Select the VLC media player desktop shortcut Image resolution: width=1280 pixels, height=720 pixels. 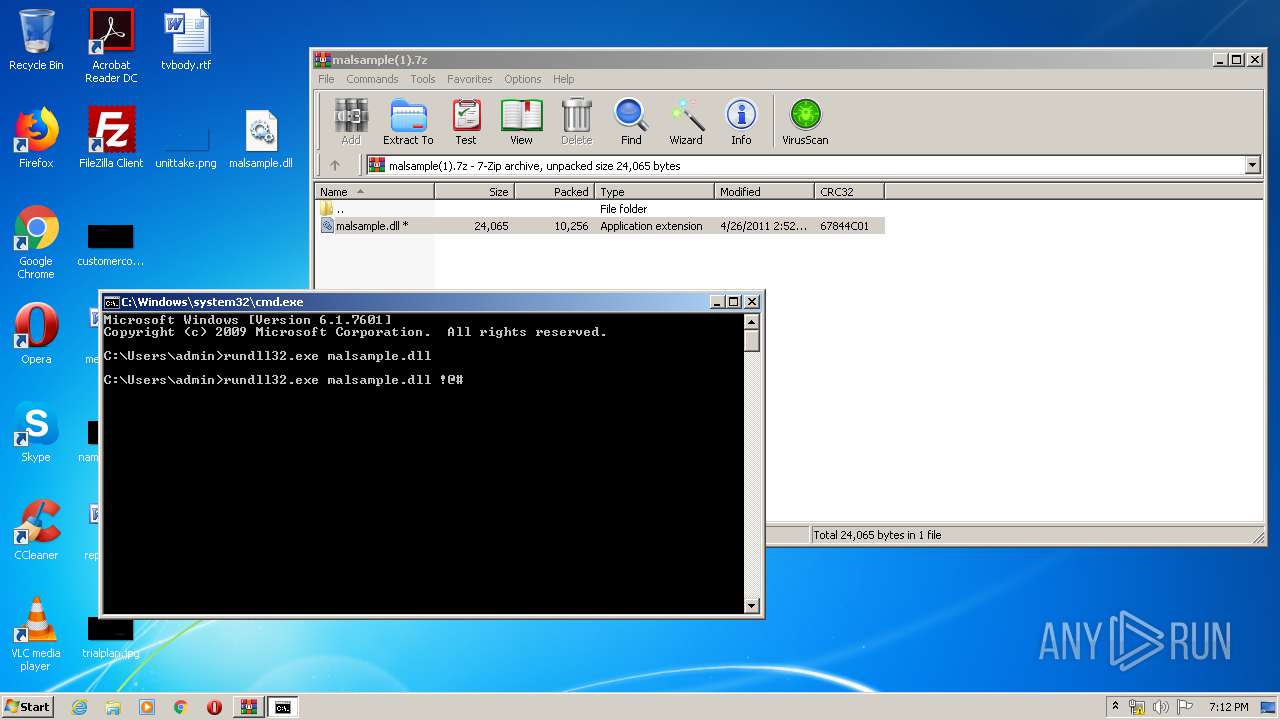pyautogui.click(x=36, y=634)
